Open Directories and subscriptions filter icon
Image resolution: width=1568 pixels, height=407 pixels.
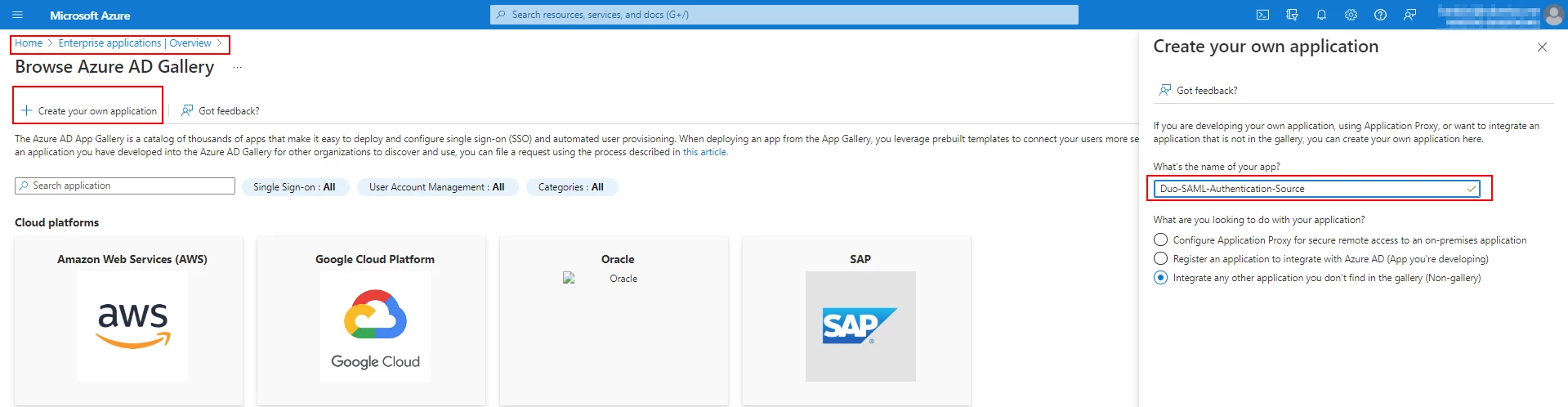(x=1292, y=15)
